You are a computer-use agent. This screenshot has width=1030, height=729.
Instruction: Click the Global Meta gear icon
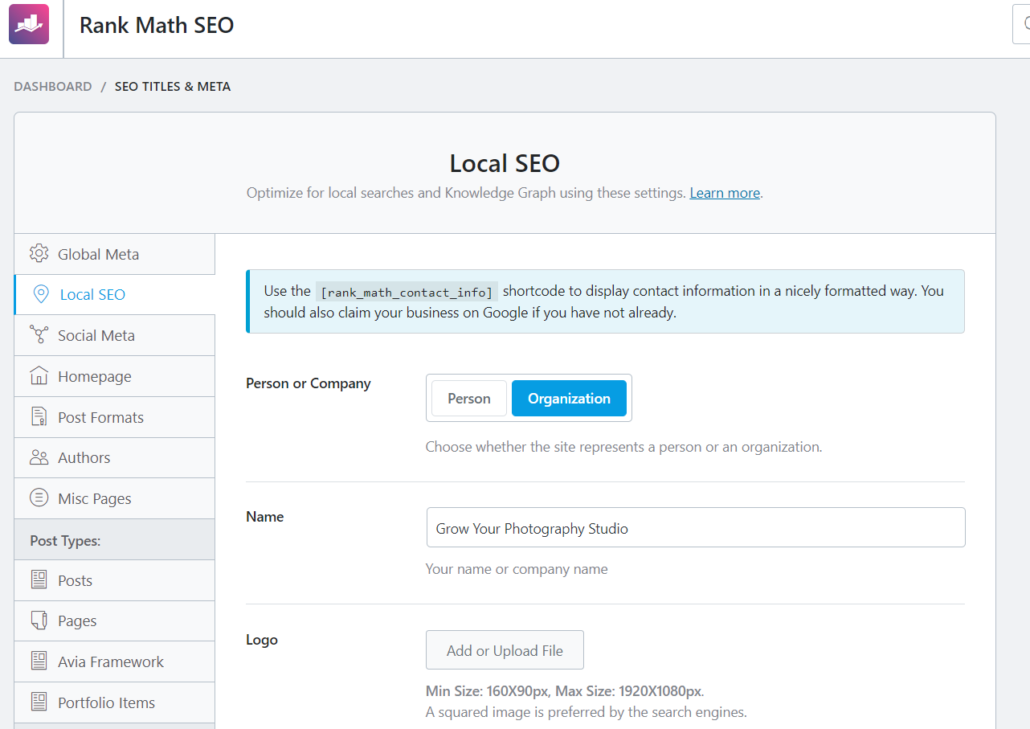point(39,254)
